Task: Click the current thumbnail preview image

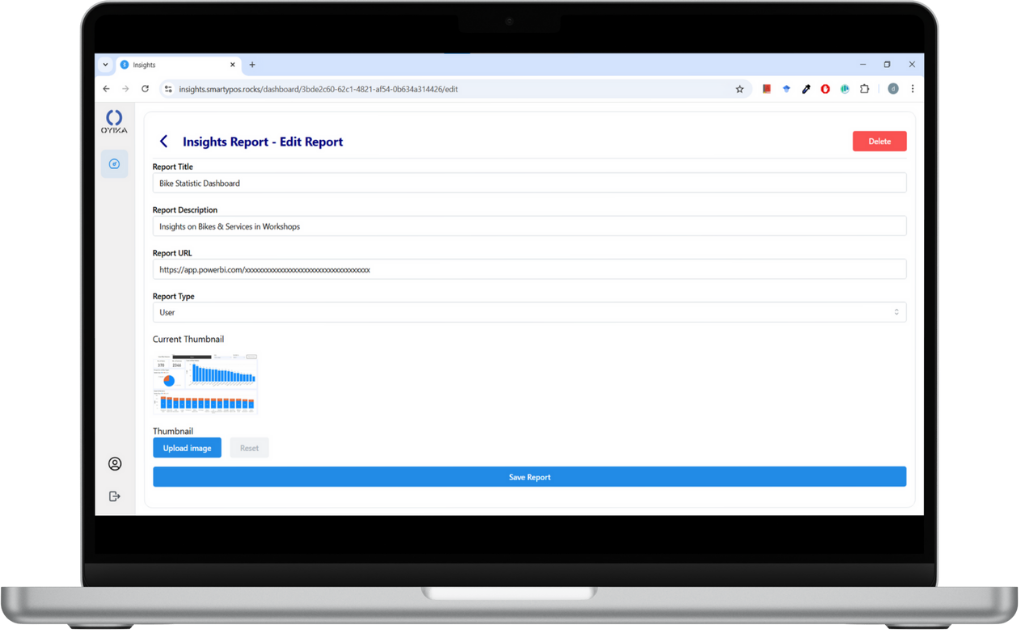Action: pyautogui.click(x=206, y=382)
